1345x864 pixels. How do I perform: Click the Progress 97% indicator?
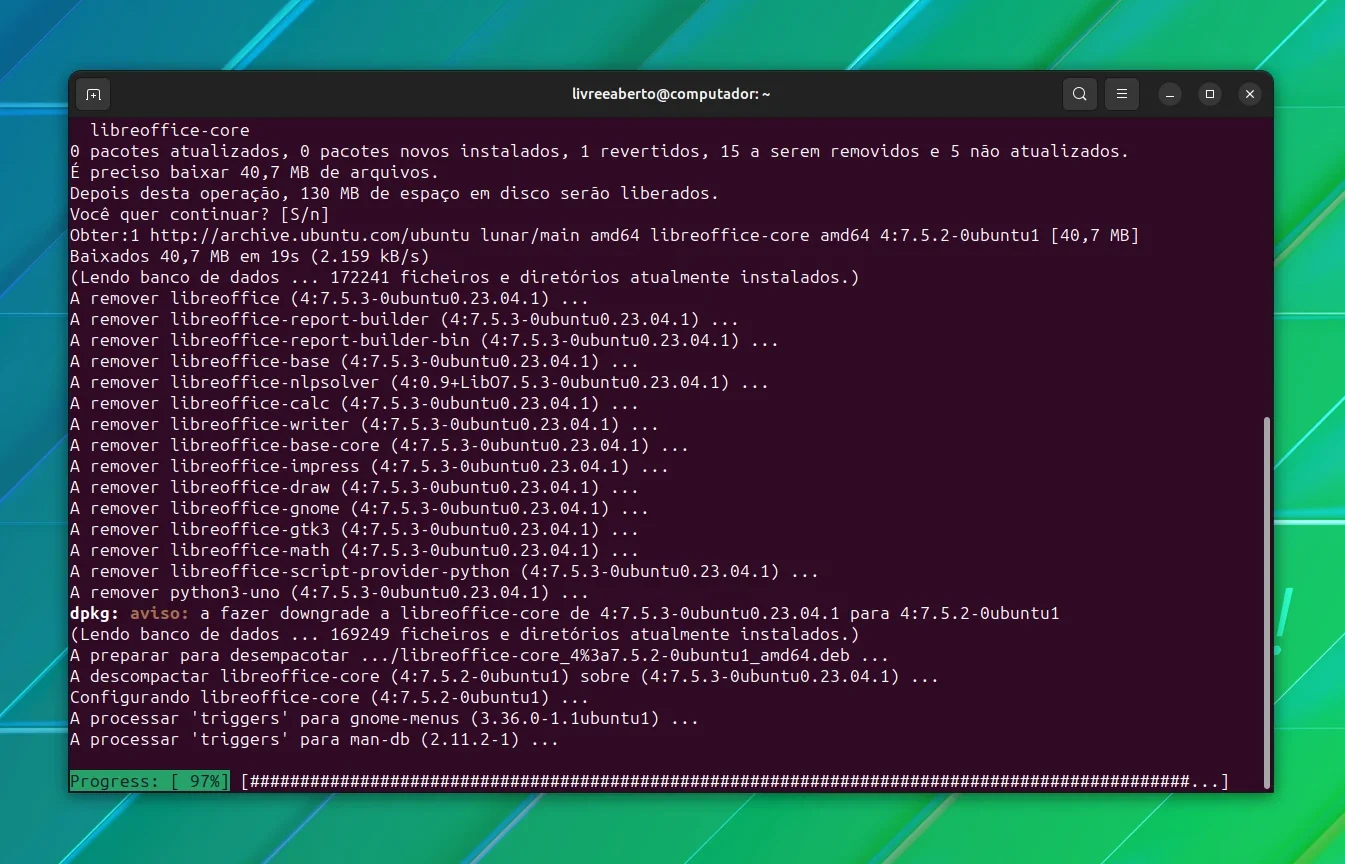pyautogui.click(x=150, y=781)
